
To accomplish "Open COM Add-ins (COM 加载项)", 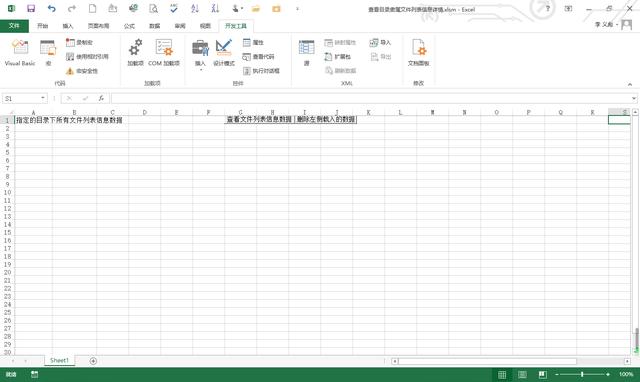I will pyautogui.click(x=164, y=52).
